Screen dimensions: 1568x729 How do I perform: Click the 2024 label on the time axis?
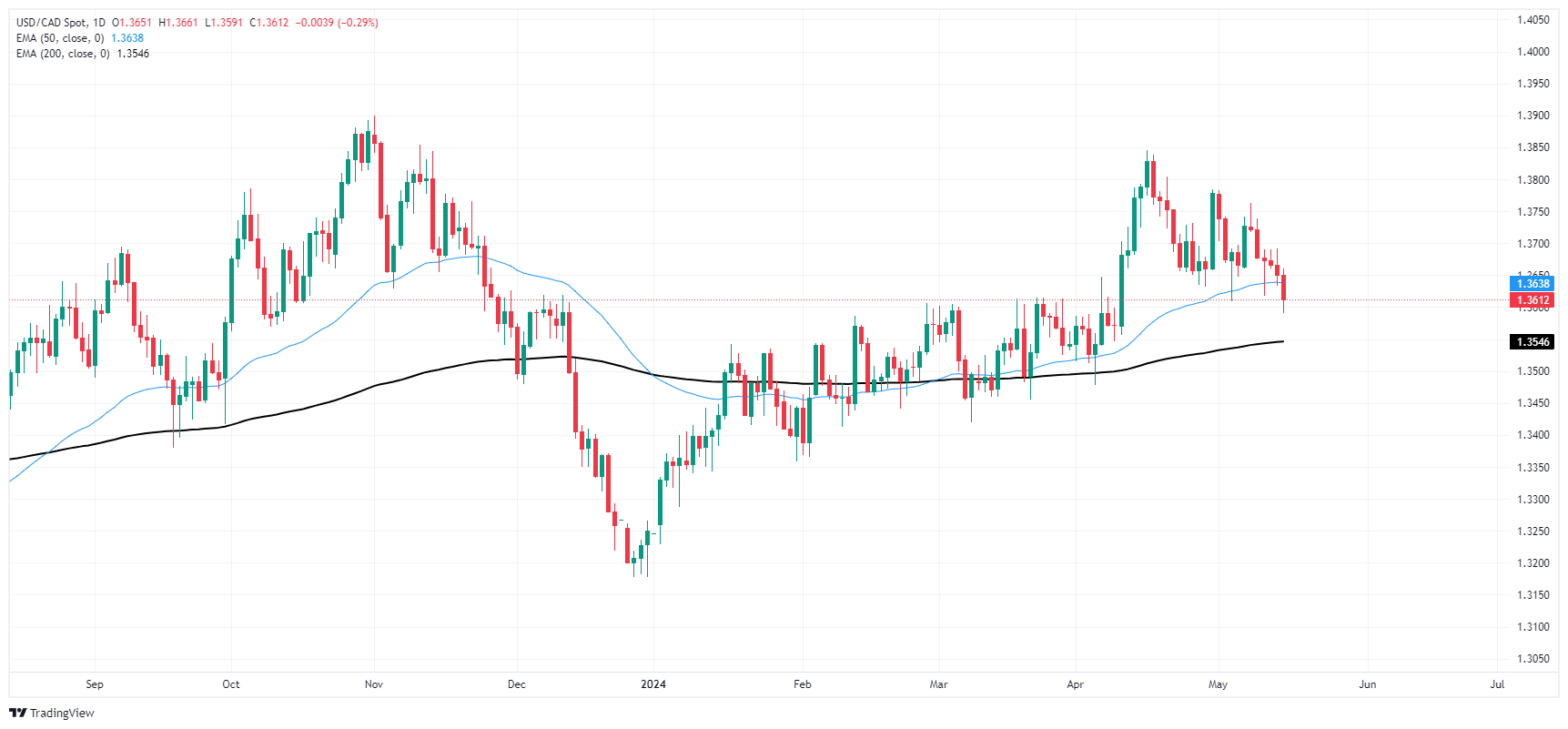coord(652,684)
